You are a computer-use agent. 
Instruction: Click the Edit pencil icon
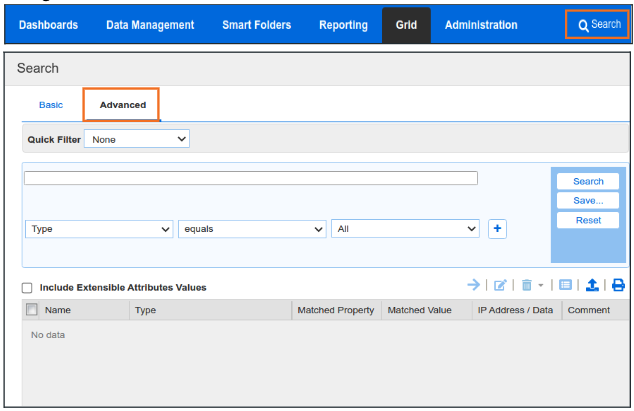(500, 285)
